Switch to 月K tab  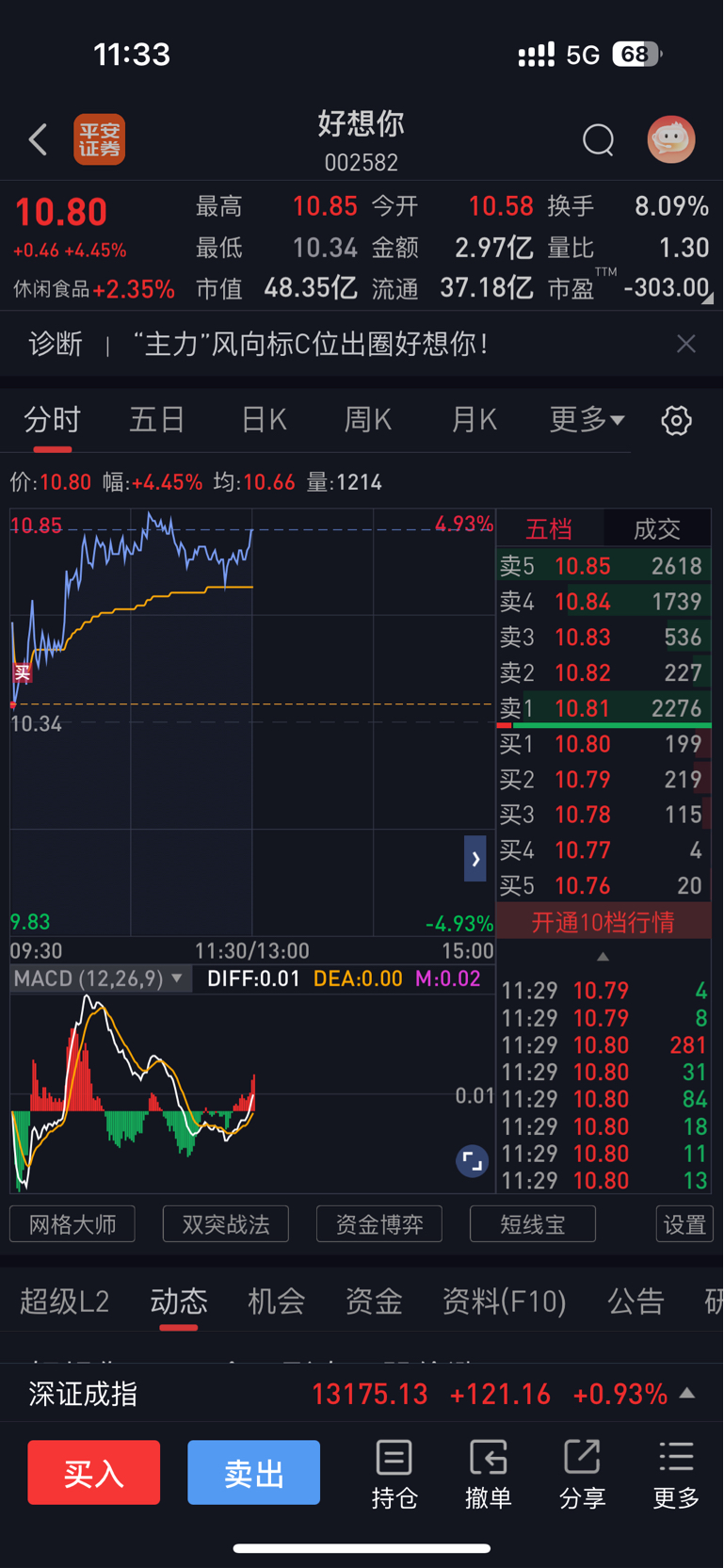click(474, 420)
